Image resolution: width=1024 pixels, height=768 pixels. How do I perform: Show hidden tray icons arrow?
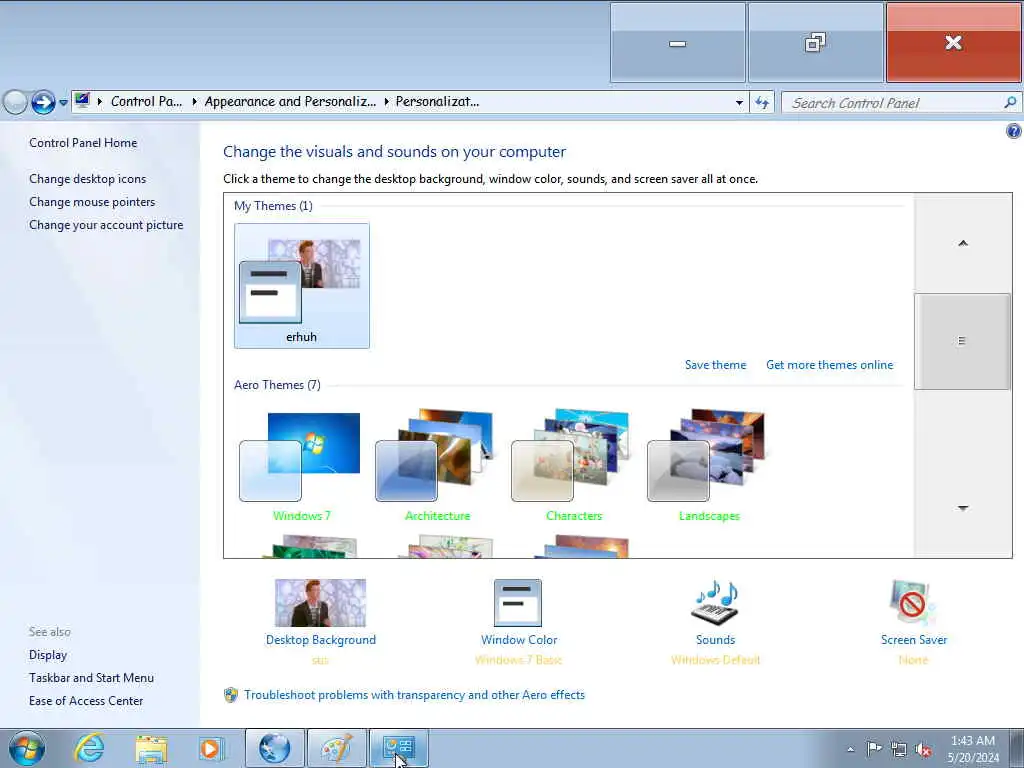tap(850, 749)
